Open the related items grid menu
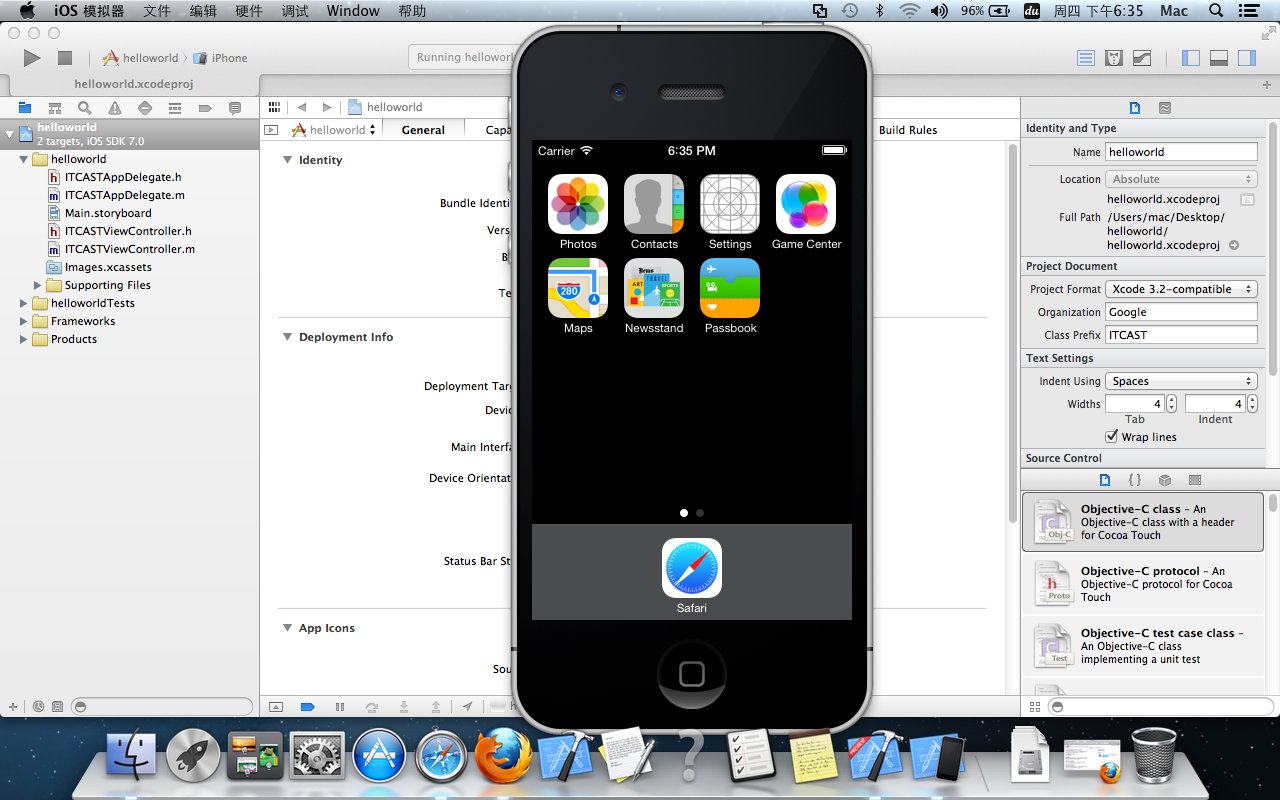The height and width of the screenshot is (800, 1280). tap(275, 107)
